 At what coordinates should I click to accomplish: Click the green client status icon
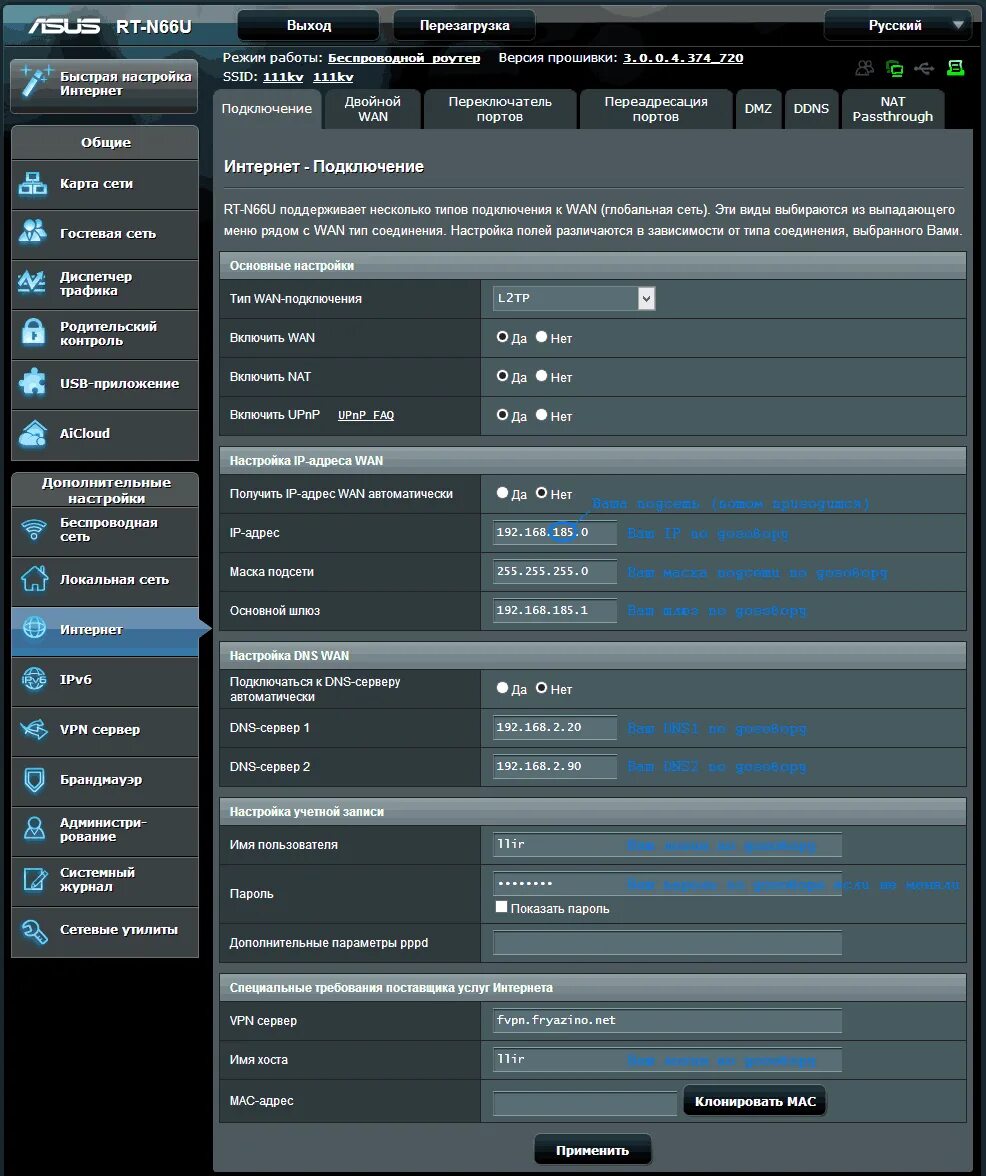click(x=894, y=68)
